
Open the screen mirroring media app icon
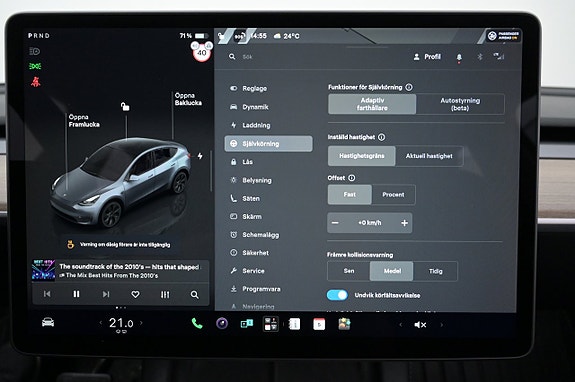246,324
